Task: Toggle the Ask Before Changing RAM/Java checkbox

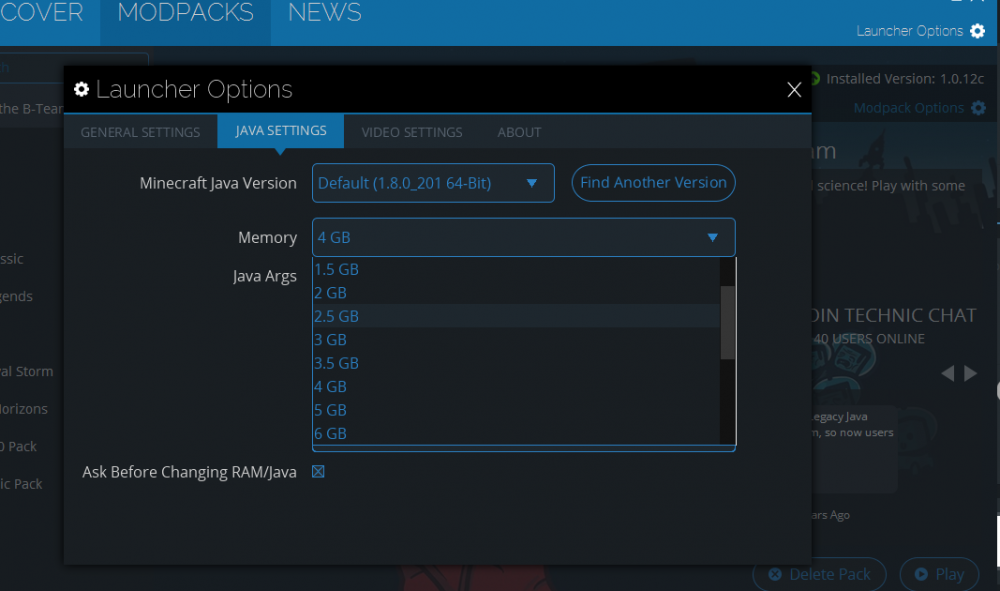Action: pos(318,472)
